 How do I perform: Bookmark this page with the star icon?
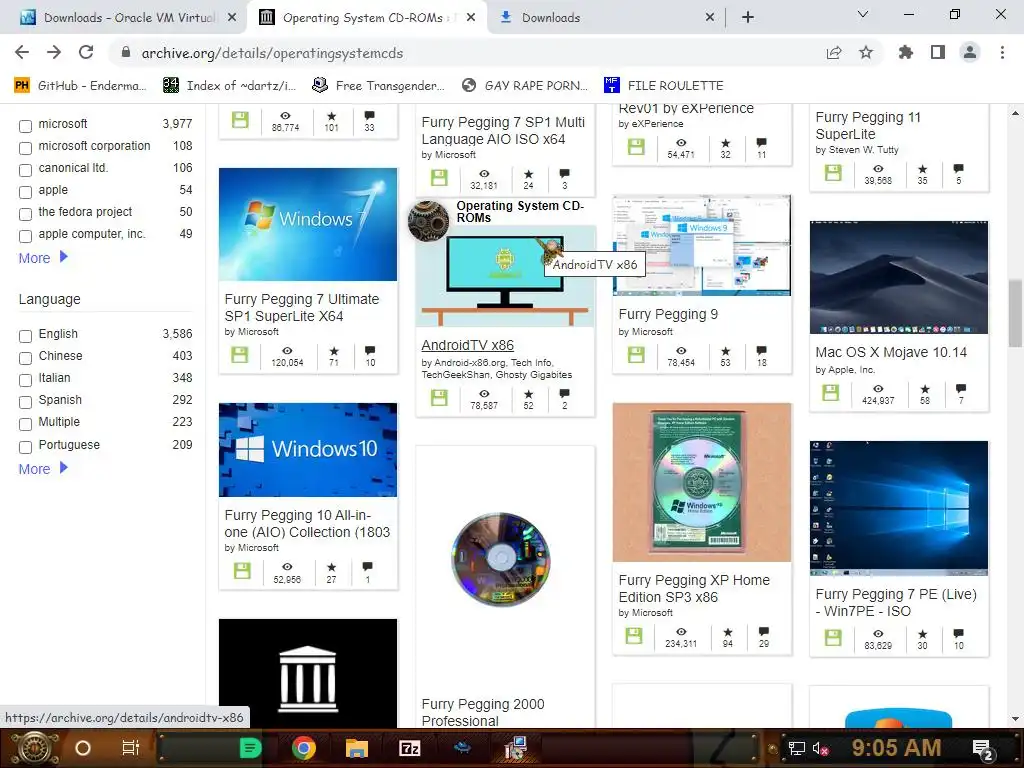866,52
